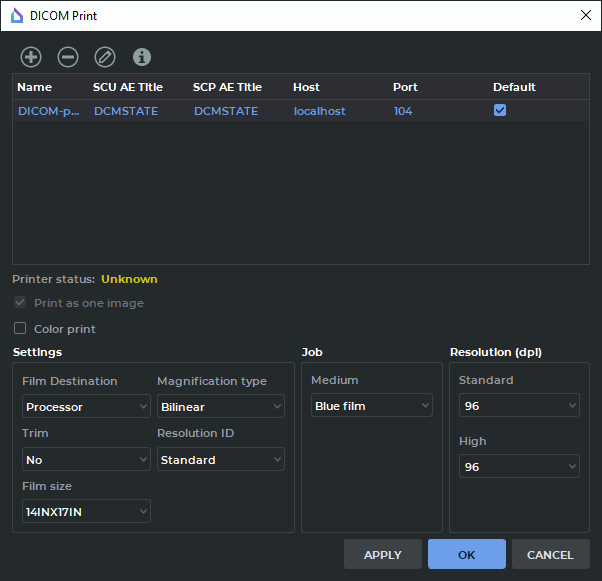
Task: Click the DCMSTATE cell under SCP AE Title
Action: pyautogui.click(x=226, y=111)
